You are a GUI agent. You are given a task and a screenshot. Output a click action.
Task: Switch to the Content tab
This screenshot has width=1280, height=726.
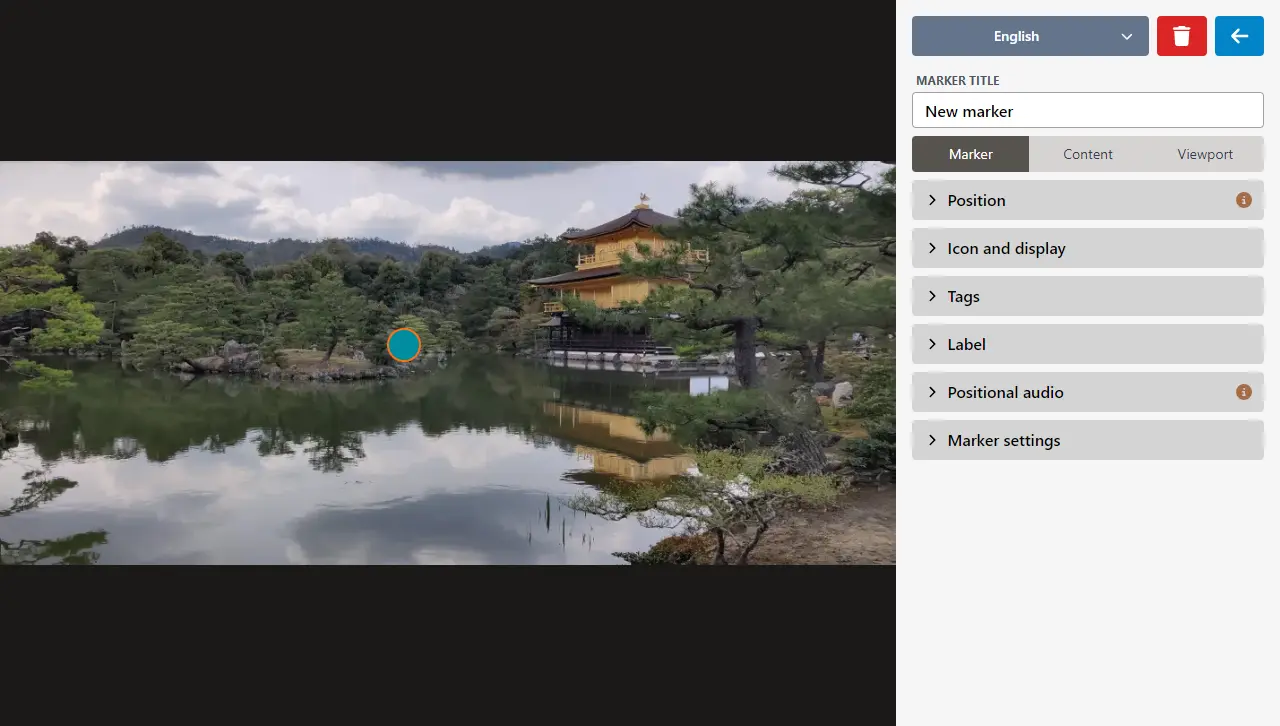click(x=1087, y=154)
